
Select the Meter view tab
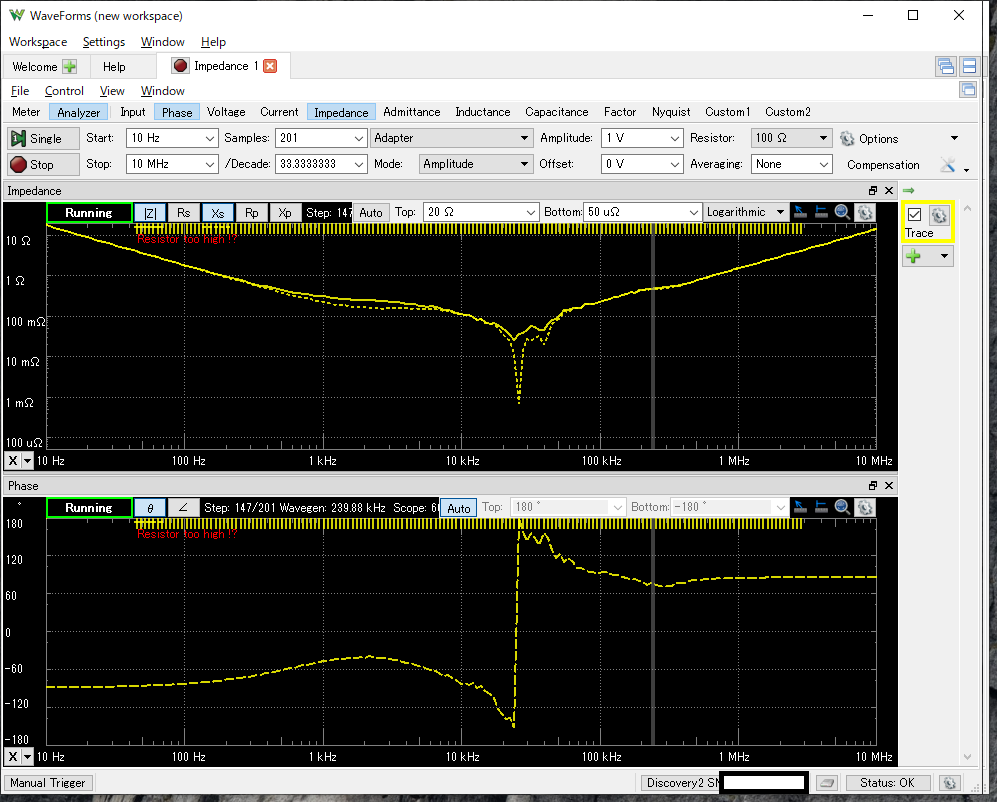[26, 112]
